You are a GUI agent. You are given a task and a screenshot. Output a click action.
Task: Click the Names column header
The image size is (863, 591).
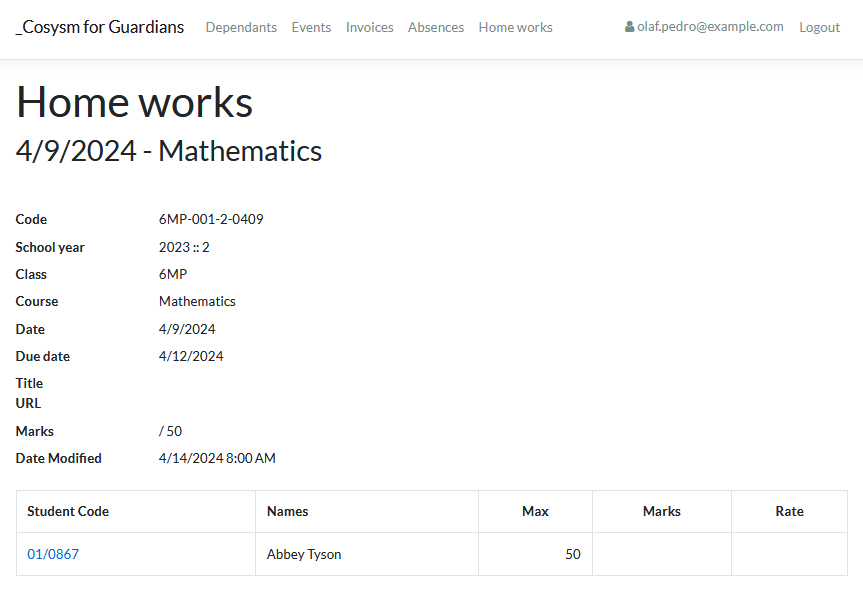[x=287, y=511]
